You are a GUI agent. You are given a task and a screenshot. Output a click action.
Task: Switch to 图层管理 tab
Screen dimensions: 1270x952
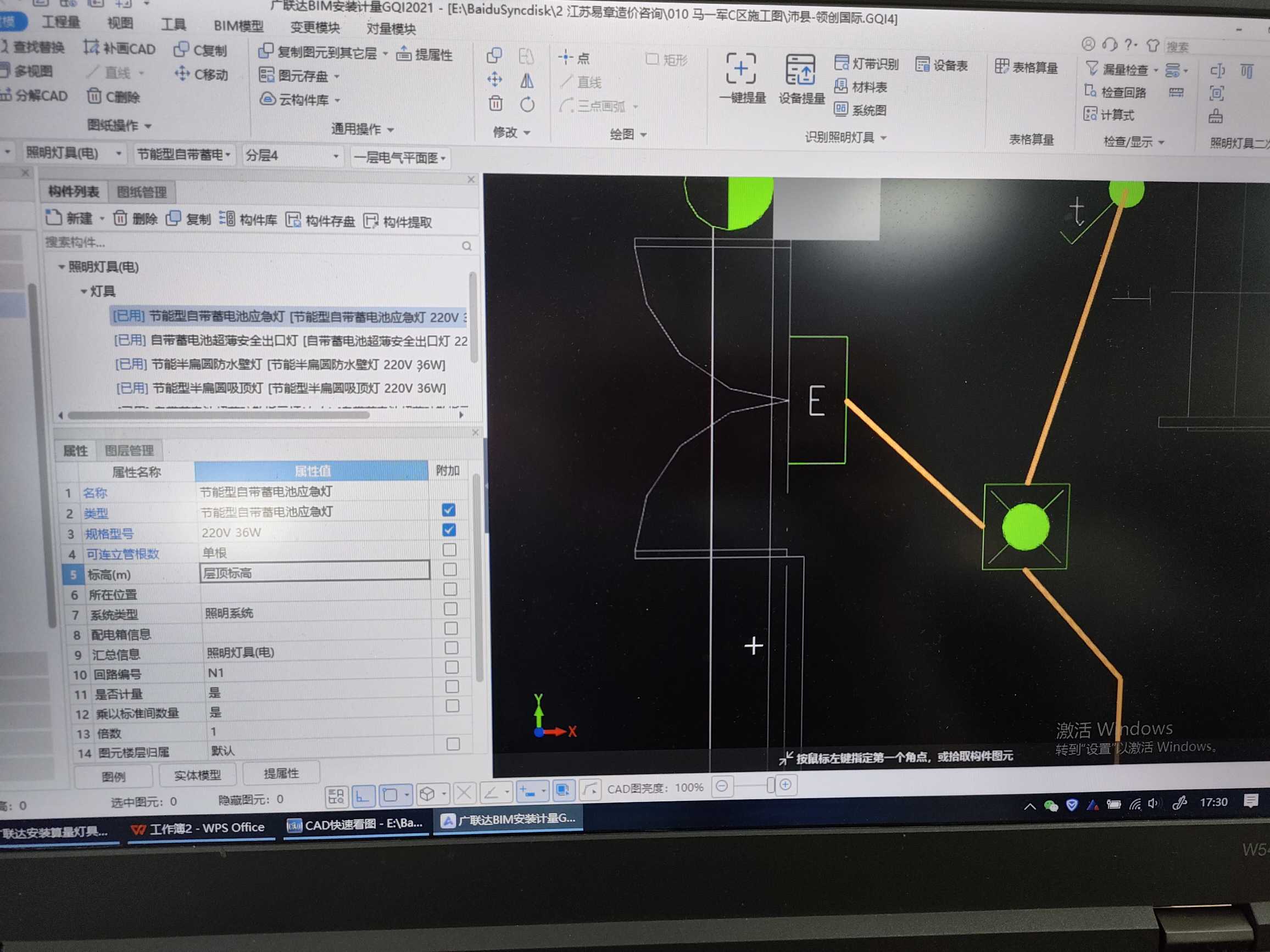129,450
